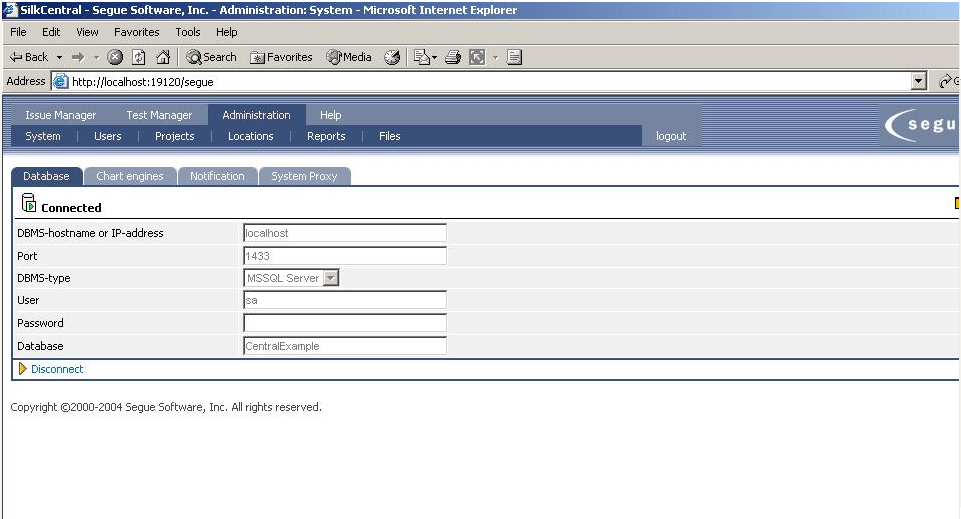Refresh the page with Refresh icon
This screenshot has height=519, width=961.
point(139,57)
